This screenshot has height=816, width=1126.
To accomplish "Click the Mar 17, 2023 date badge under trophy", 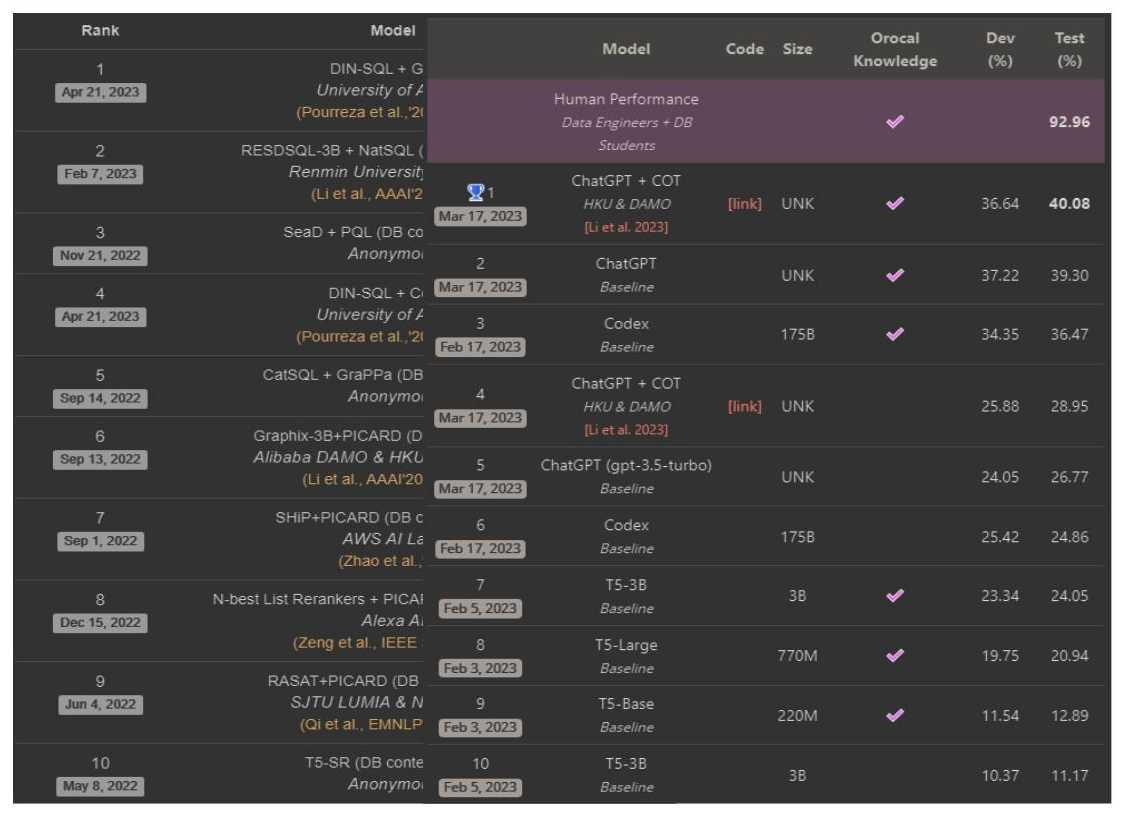I will click(480, 217).
